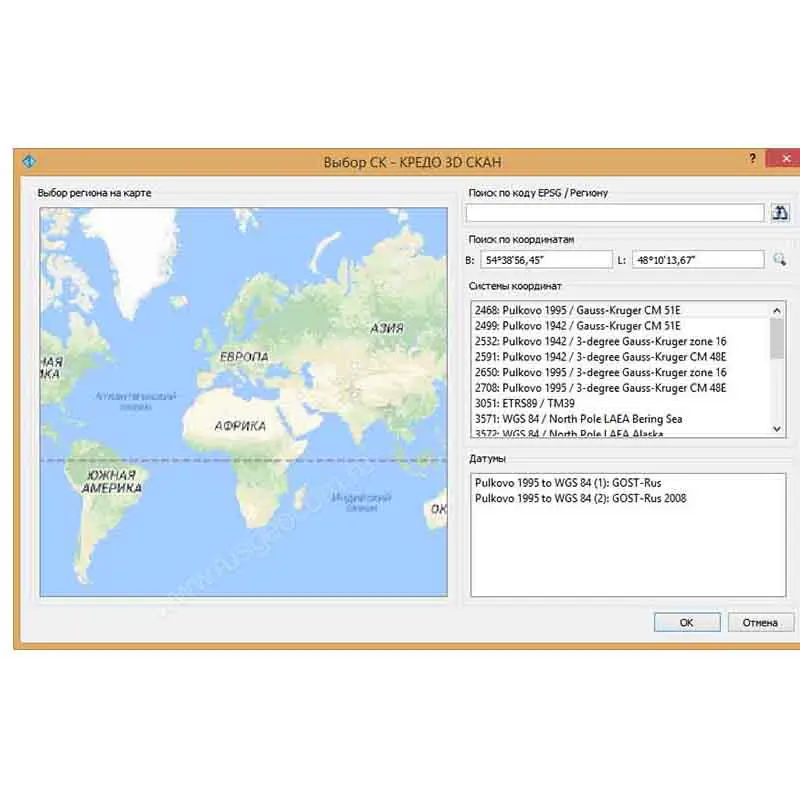The height and width of the screenshot is (800, 800).
Task: Open help with the question mark button
Action: point(752,159)
